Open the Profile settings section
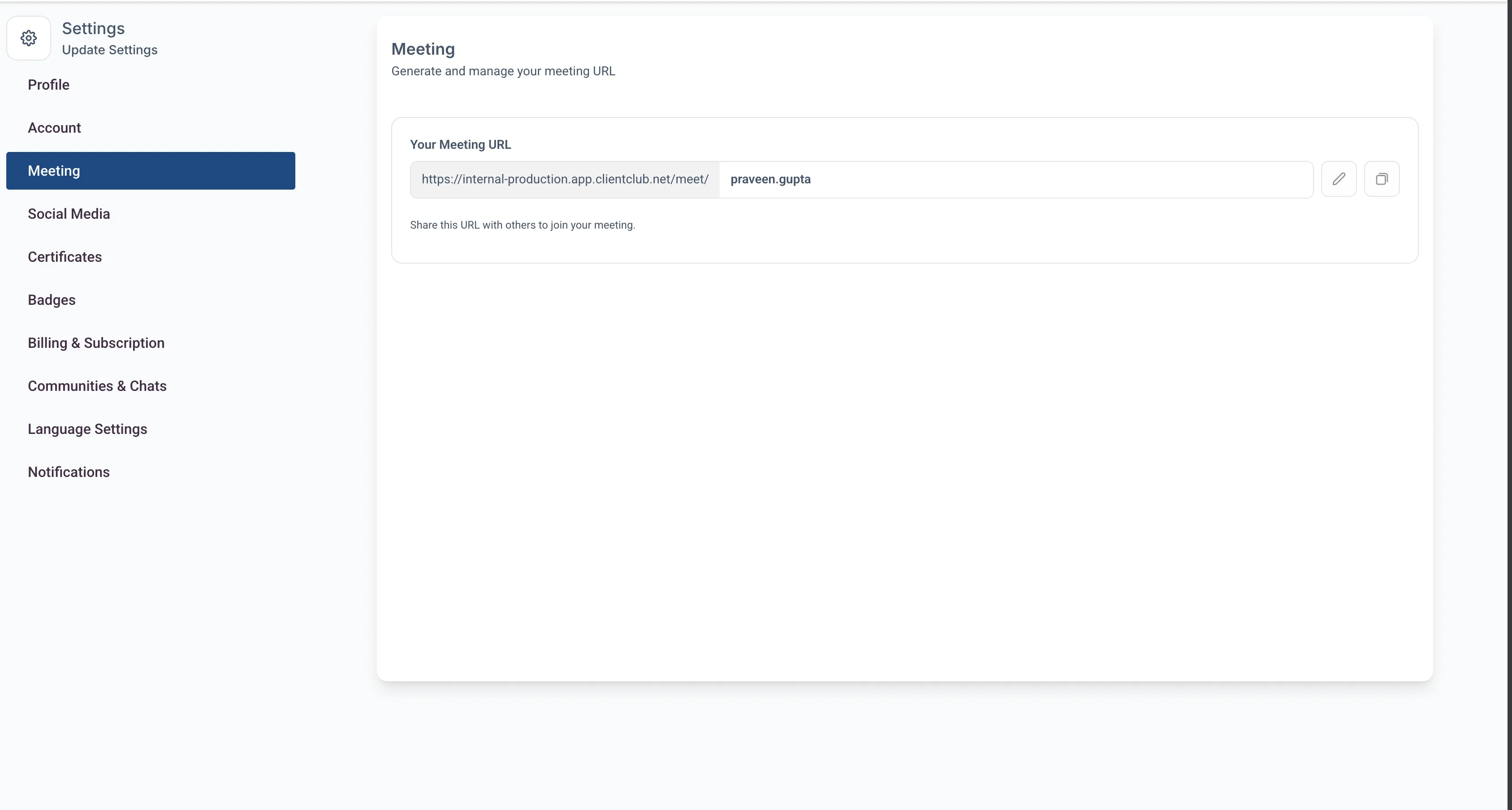The height and width of the screenshot is (810, 1512). pyautogui.click(x=49, y=85)
